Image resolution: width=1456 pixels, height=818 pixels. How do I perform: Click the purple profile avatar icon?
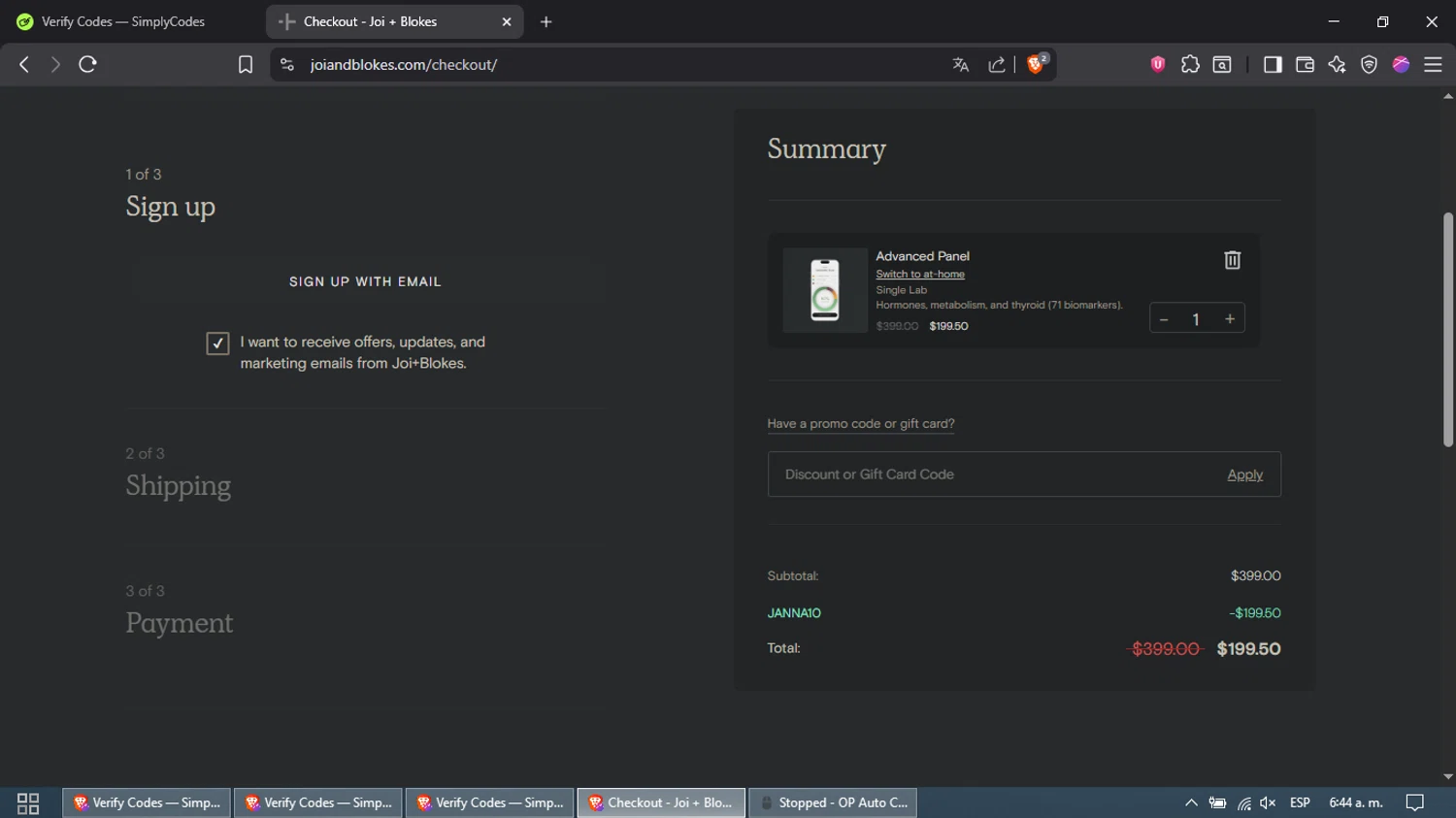click(1401, 64)
